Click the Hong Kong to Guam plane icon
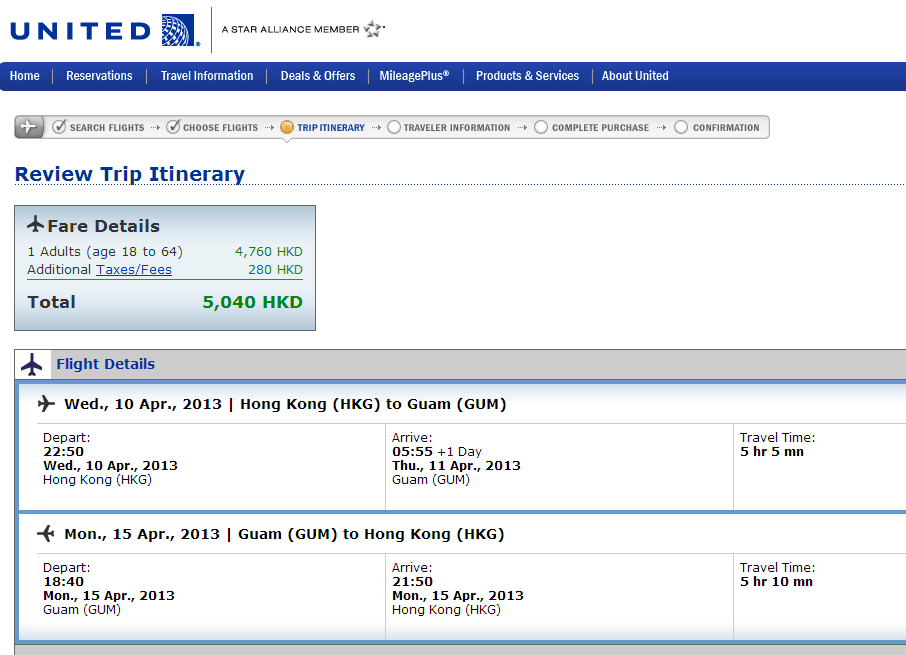Viewport: 906px width, 655px height. 46,404
